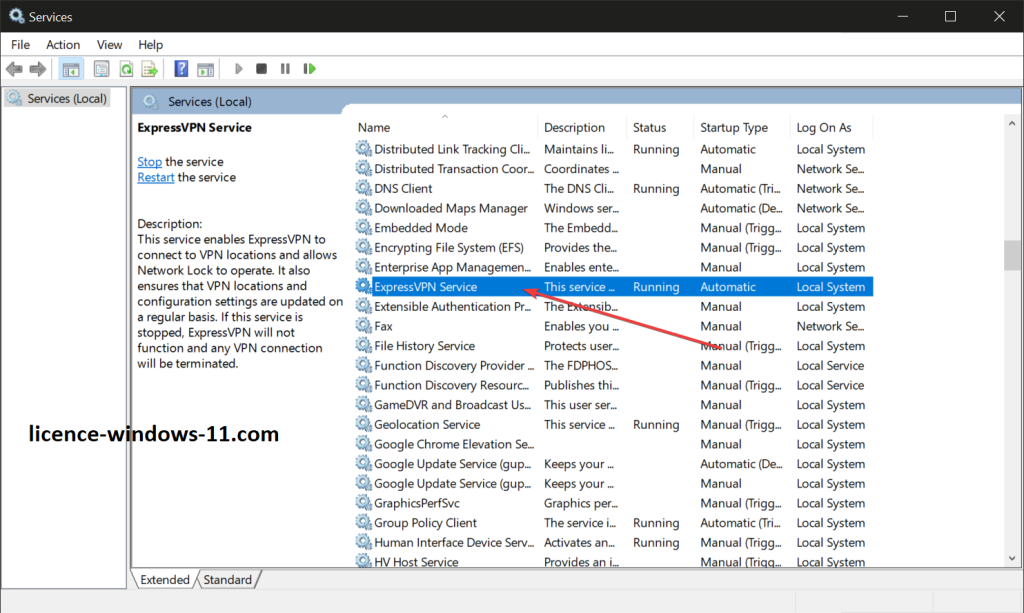Click the Stop Service toolbar button
The image size is (1024, 613).
pos(261,69)
